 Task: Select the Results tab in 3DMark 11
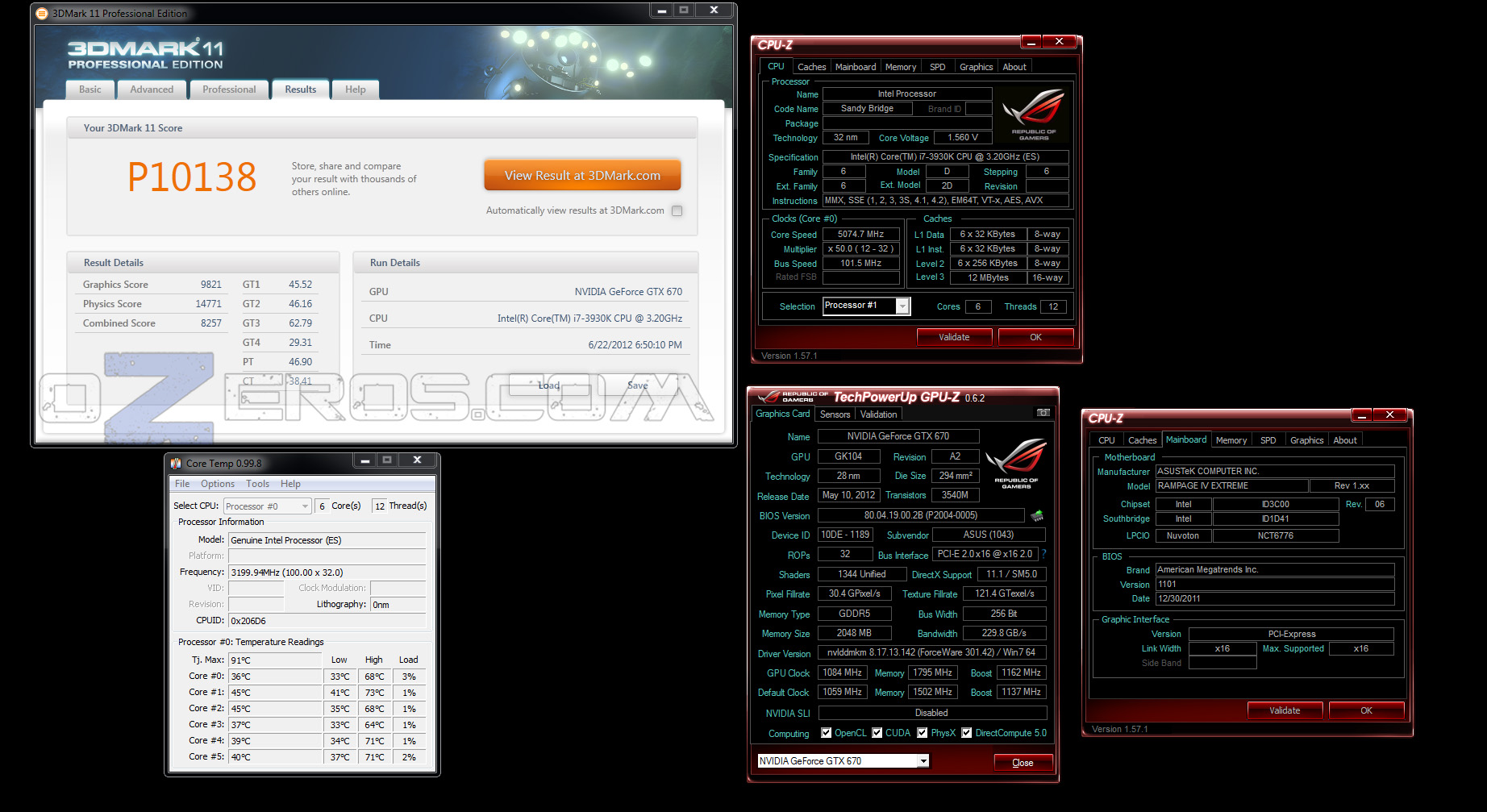click(x=300, y=90)
